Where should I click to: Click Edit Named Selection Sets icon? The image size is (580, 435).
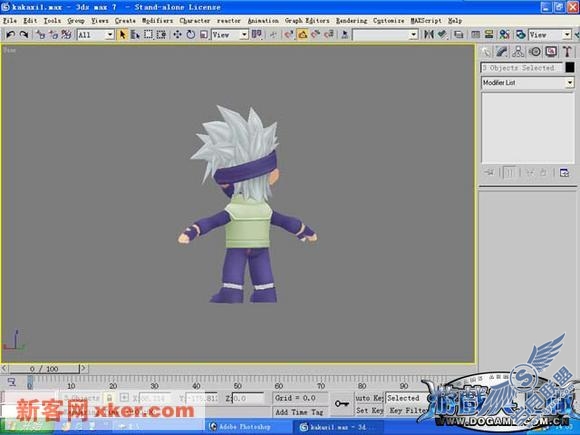[x=345, y=35]
